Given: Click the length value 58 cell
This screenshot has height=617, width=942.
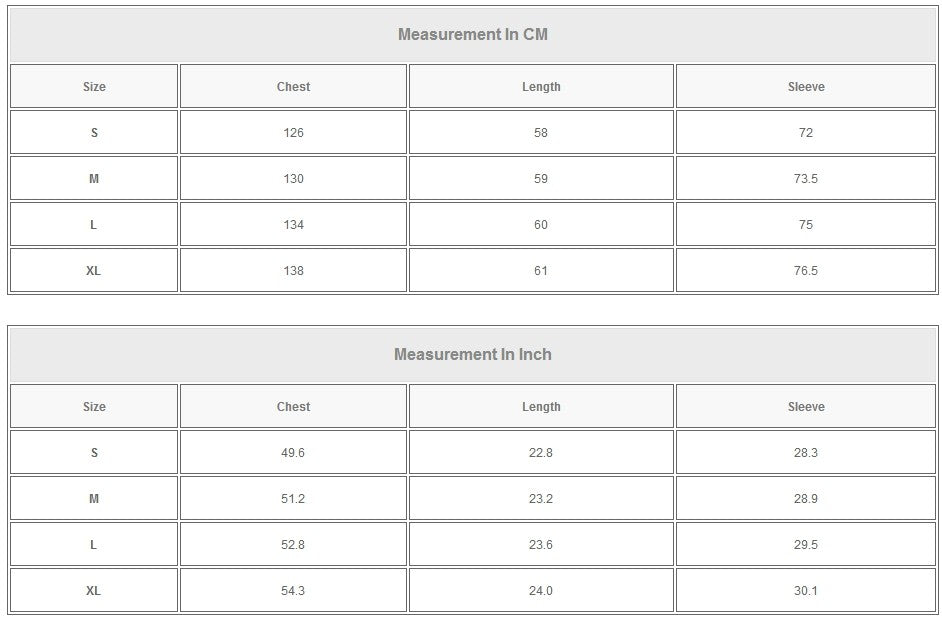Looking at the screenshot, I should (x=541, y=133).
